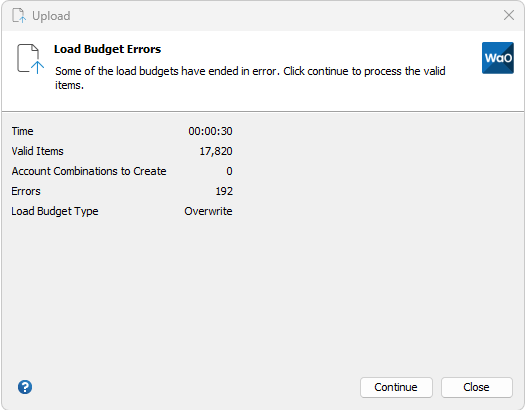Image resolution: width=525 pixels, height=410 pixels.
Task: Select the Errors label
Action: point(26,191)
